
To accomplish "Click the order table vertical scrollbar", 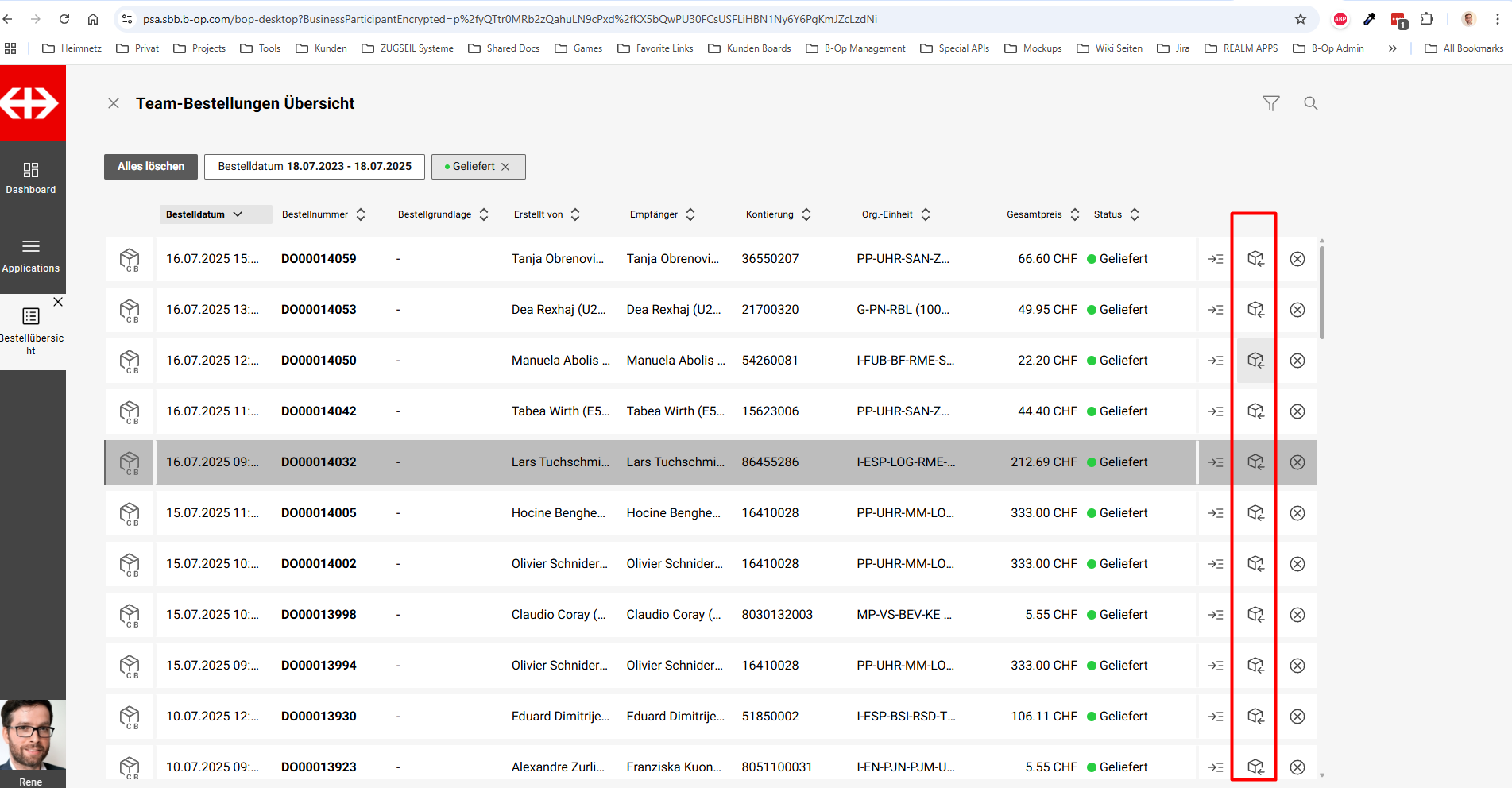I will coord(1321,294).
